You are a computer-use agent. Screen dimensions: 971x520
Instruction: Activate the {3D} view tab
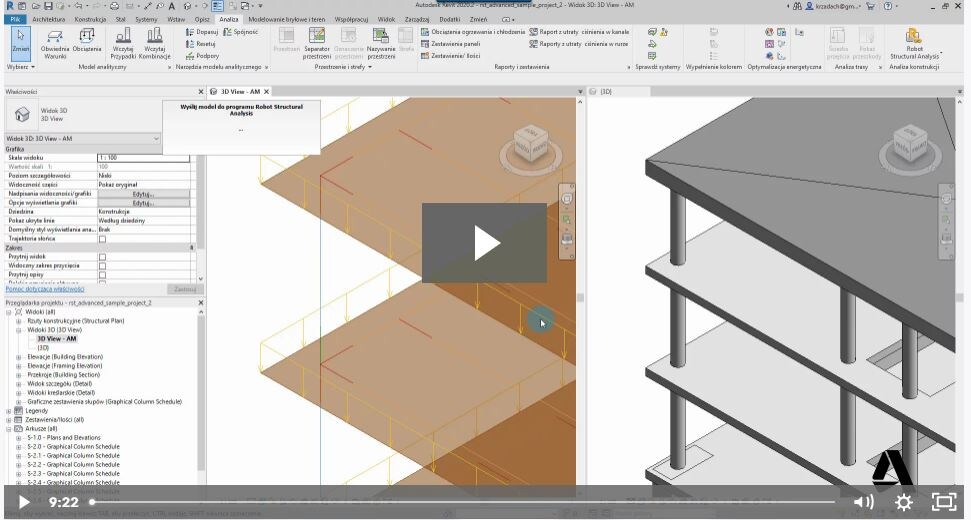point(606,92)
